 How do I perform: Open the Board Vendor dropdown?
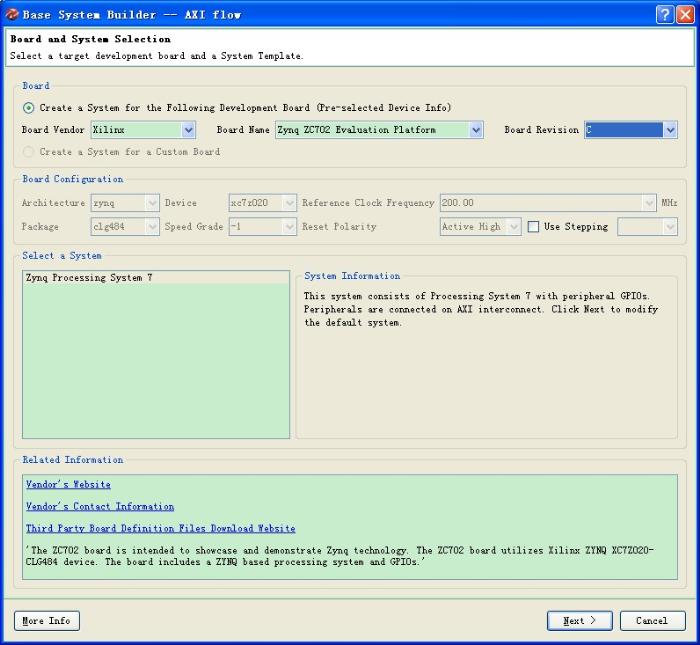click(x=188, y=130)
